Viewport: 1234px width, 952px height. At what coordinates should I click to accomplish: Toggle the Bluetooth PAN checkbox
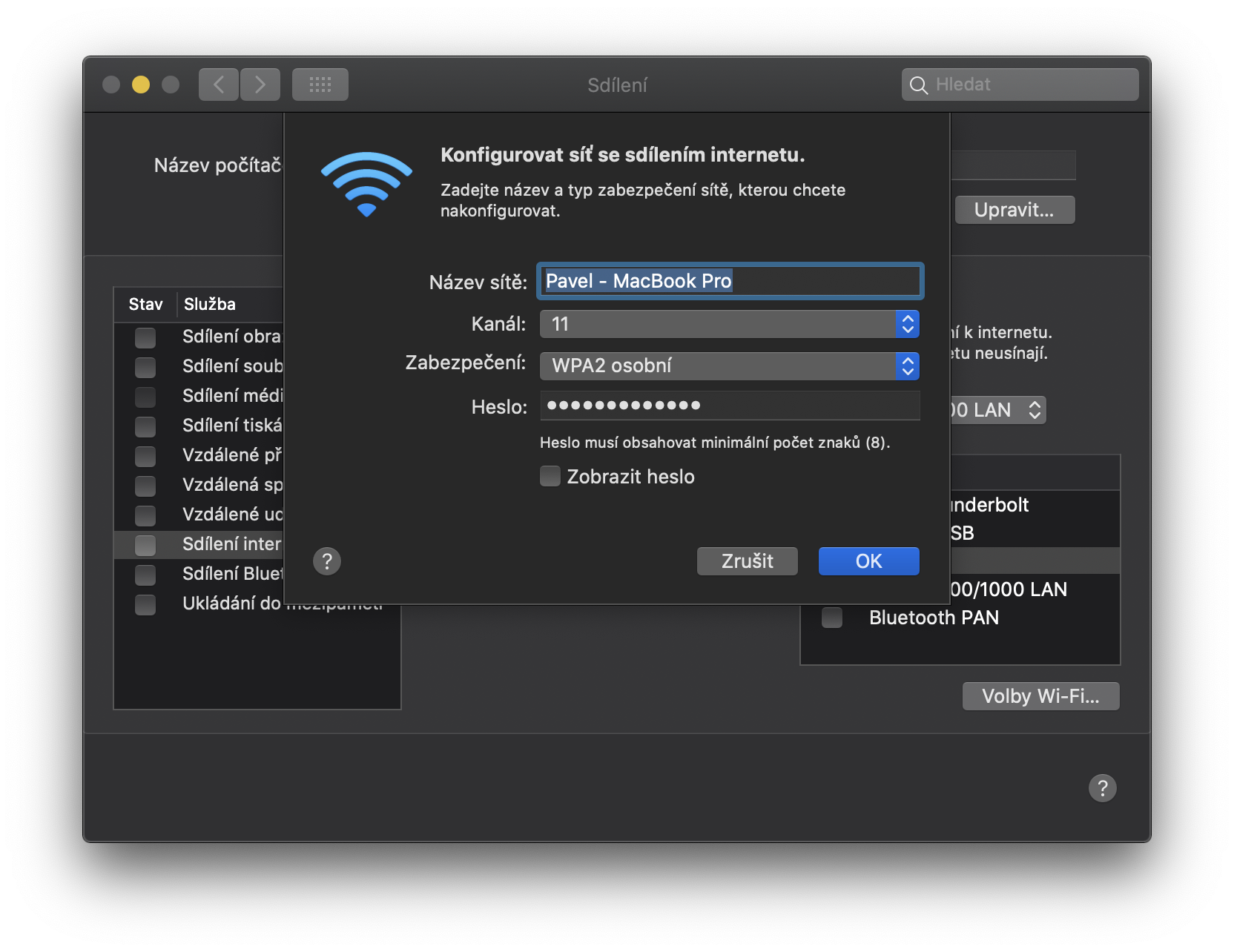point(832,618)
